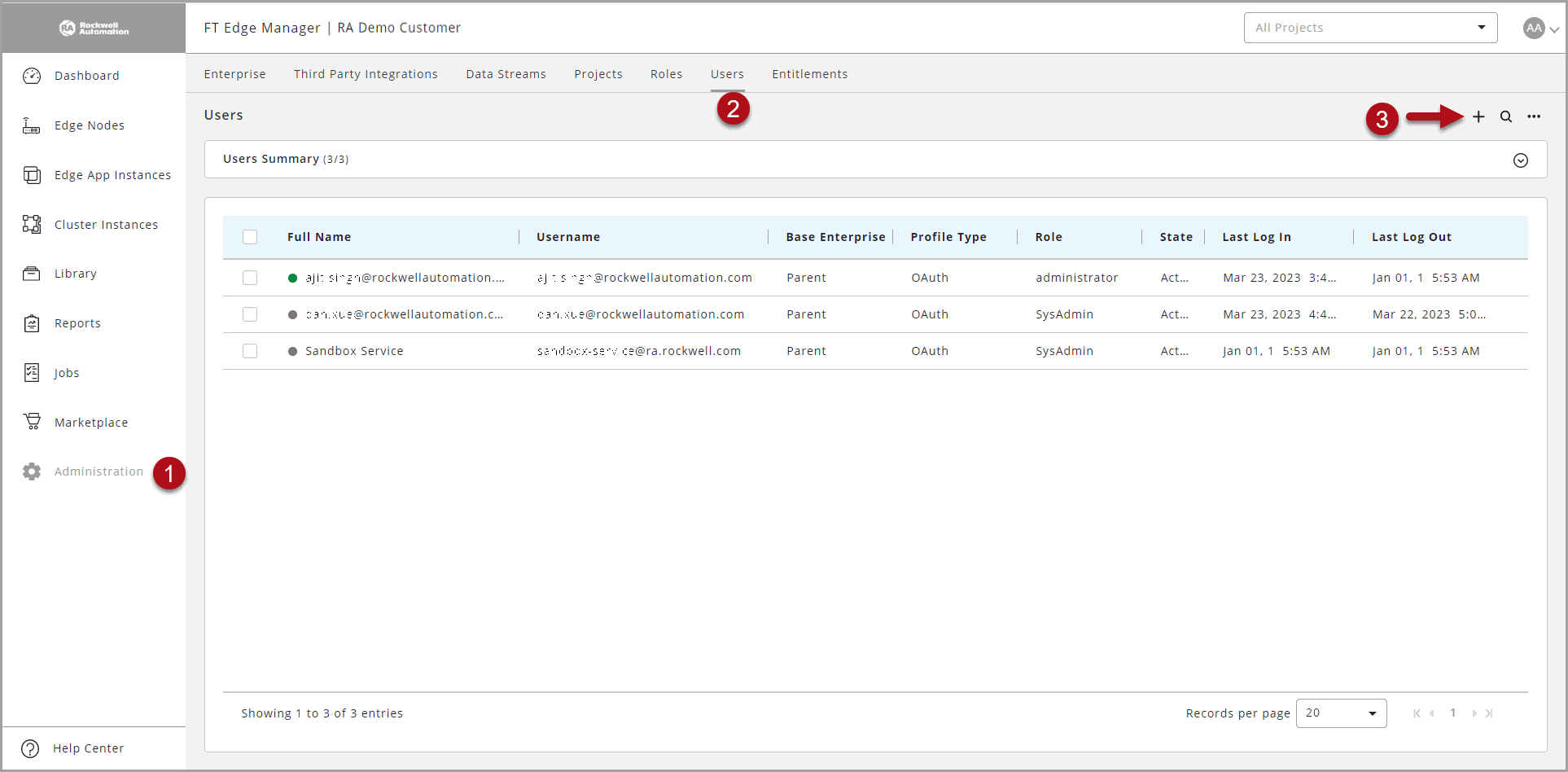Screen dimensions: 1568x772
Task: Switch to the Data Streams tab
Action: tap(506, 74)
